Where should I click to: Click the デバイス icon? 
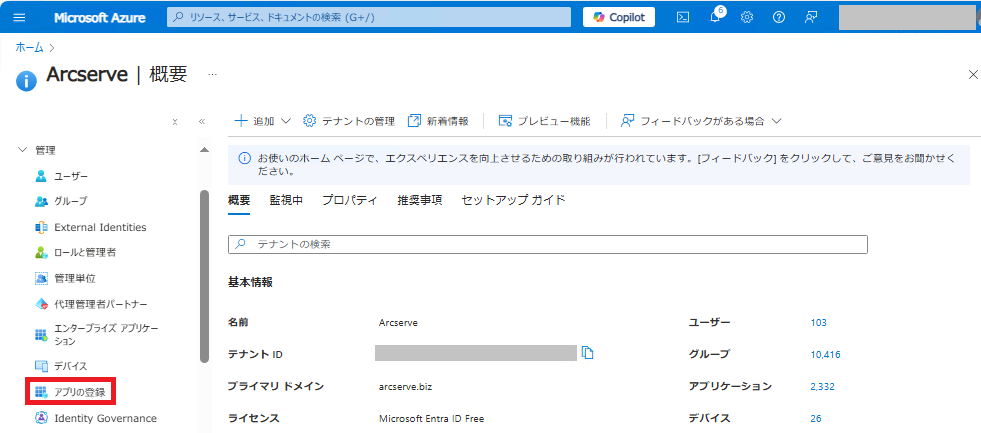click(x=41, y=366)
